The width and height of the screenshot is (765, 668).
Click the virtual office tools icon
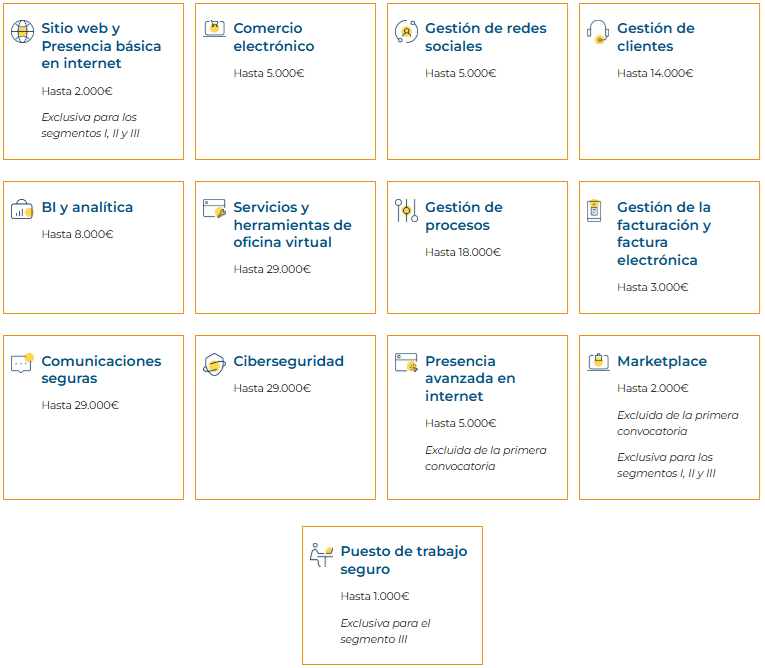214,209
